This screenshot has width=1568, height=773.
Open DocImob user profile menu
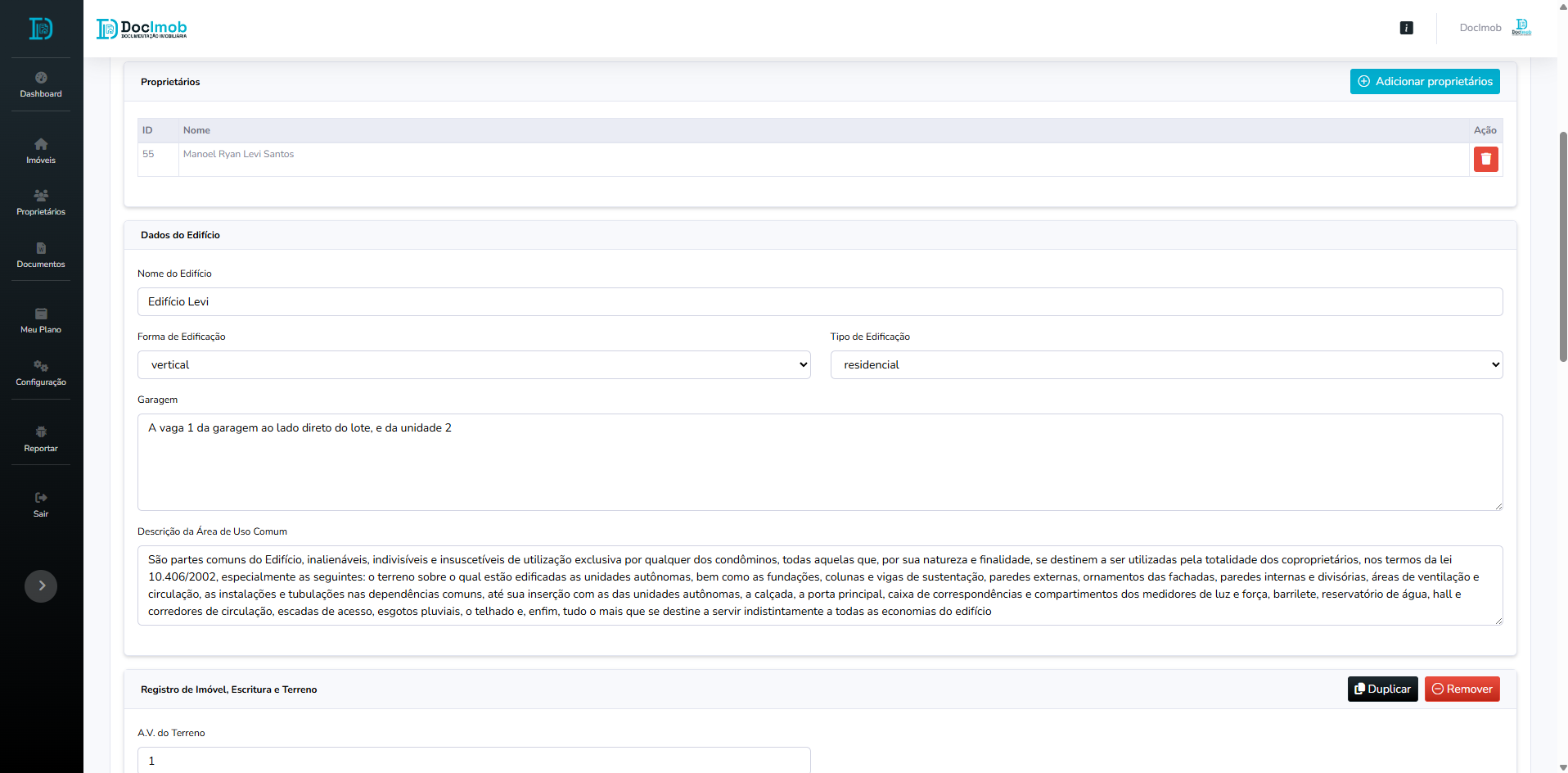pyautogui.click(x=1495, y=28)
